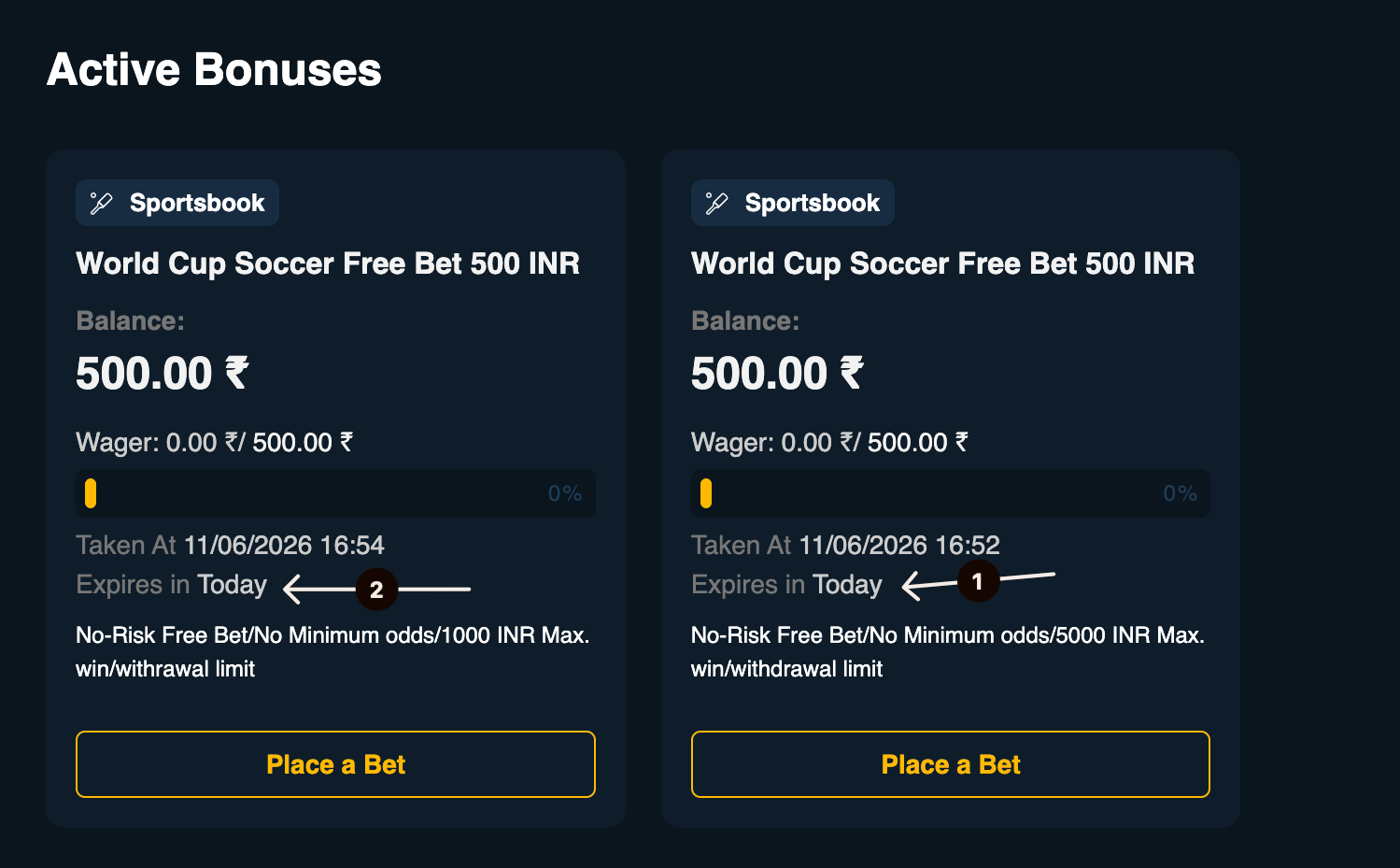Click the right card's wager progress bar
Image resolution: width=1400 pixels, height=868 pixels.
(951, 493)
